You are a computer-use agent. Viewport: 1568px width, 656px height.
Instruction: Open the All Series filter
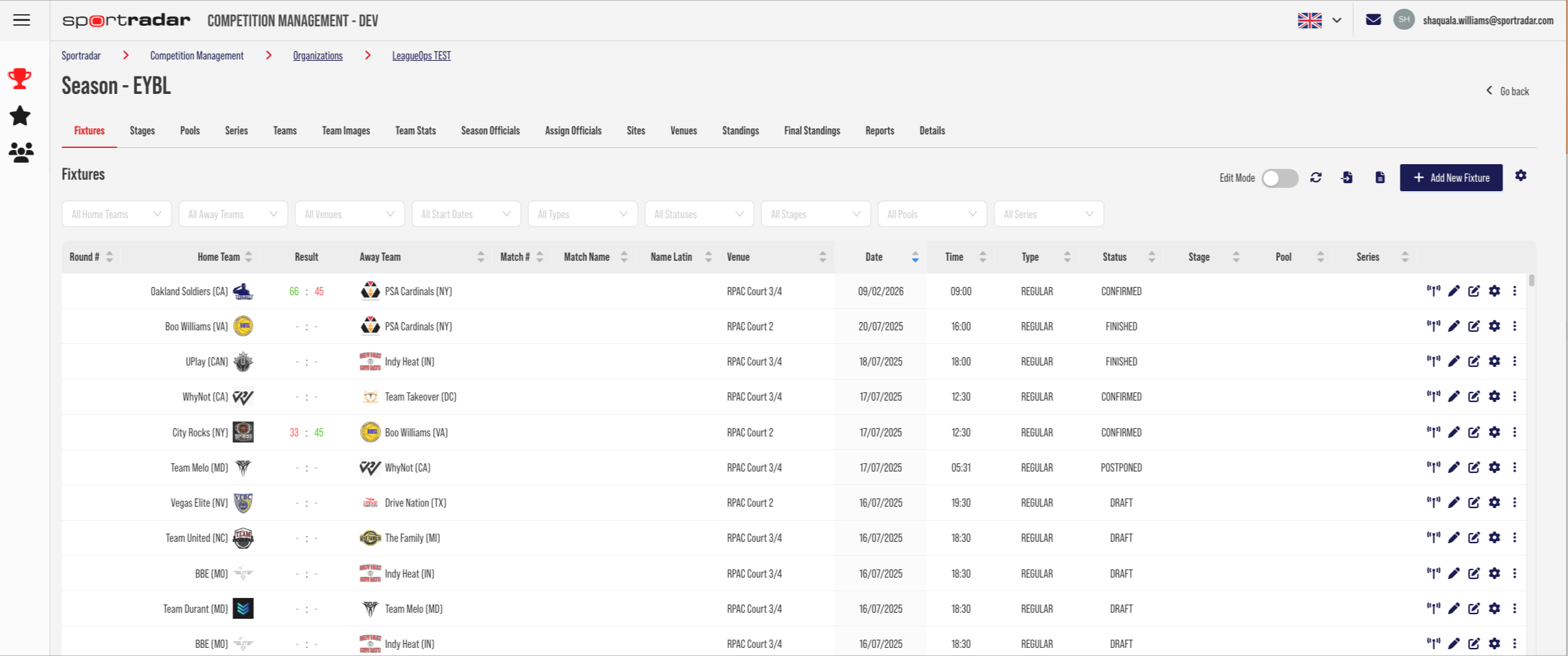[x=1048, y=214]
